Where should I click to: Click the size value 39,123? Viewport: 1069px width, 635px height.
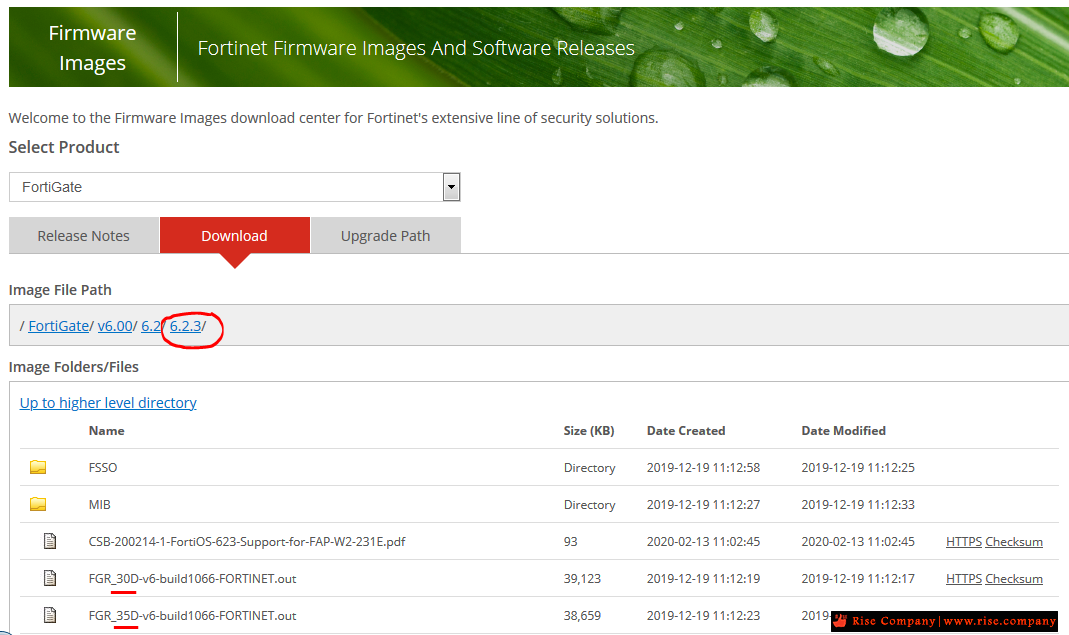(x=582, y=578)
